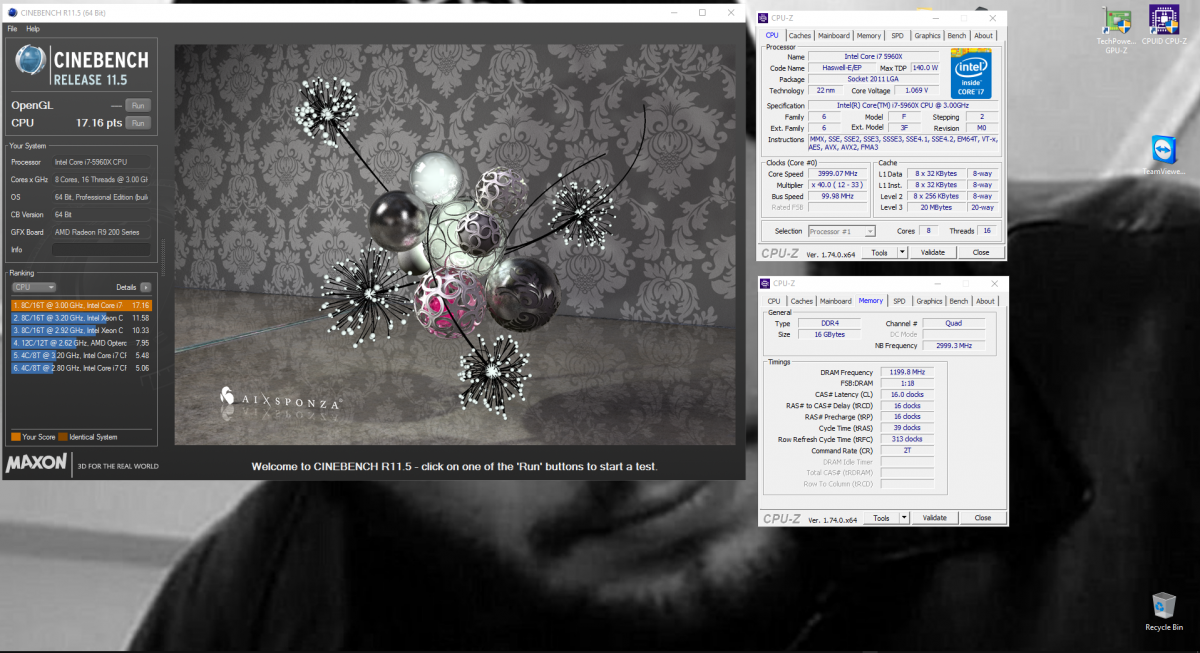
Task: Click the Cinebench globe logo
Action: 30,62
